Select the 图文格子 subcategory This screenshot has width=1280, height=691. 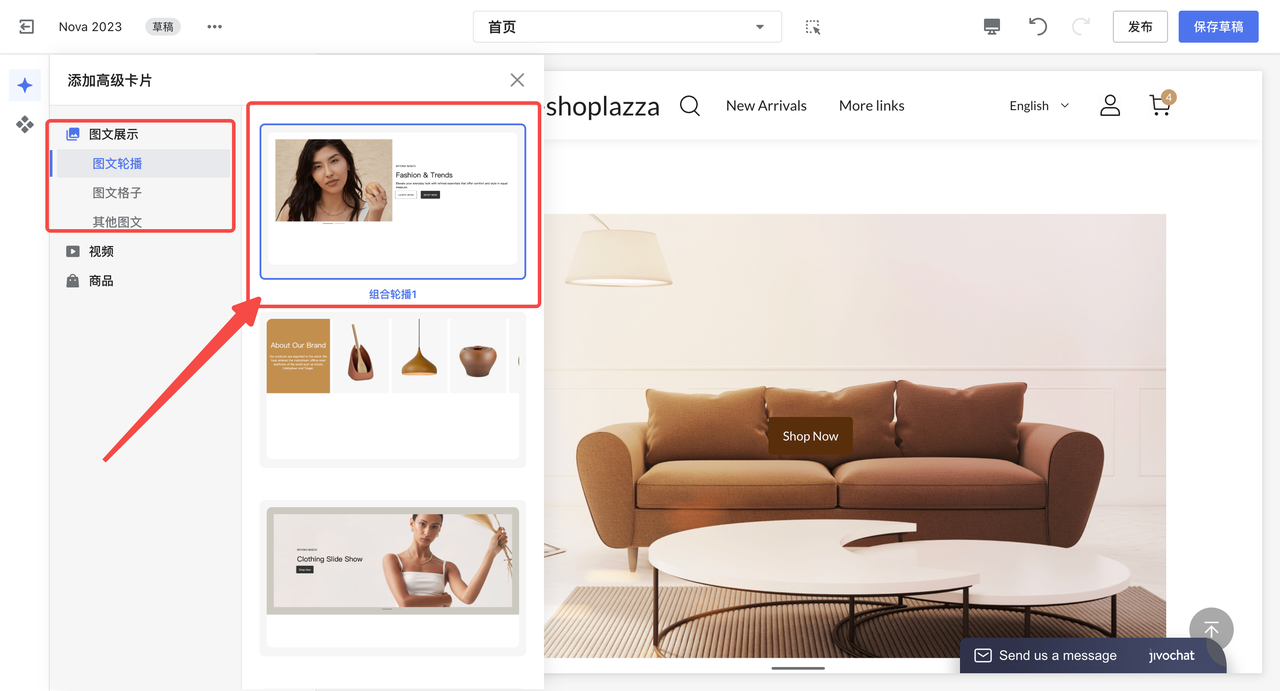pos(117,193)
